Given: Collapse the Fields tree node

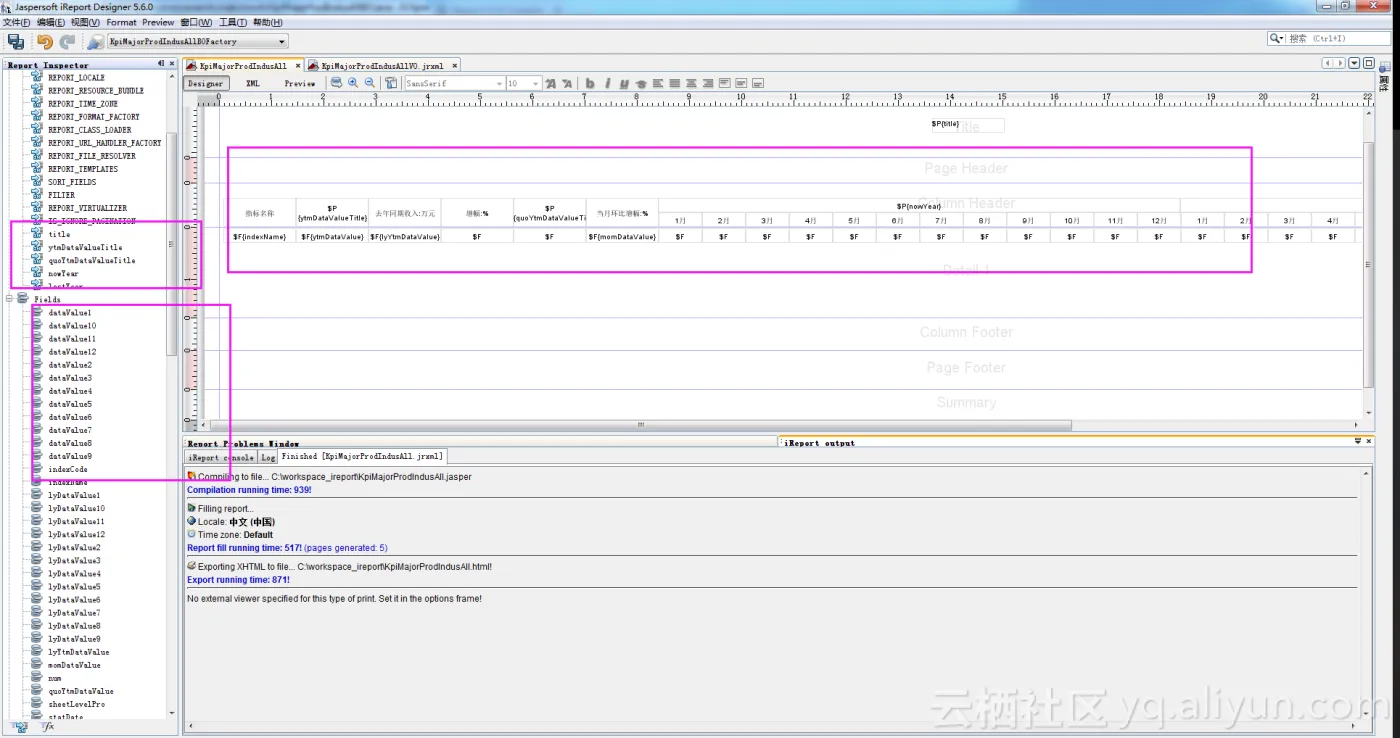Looking at the screenshot, I should coord(10,298).
